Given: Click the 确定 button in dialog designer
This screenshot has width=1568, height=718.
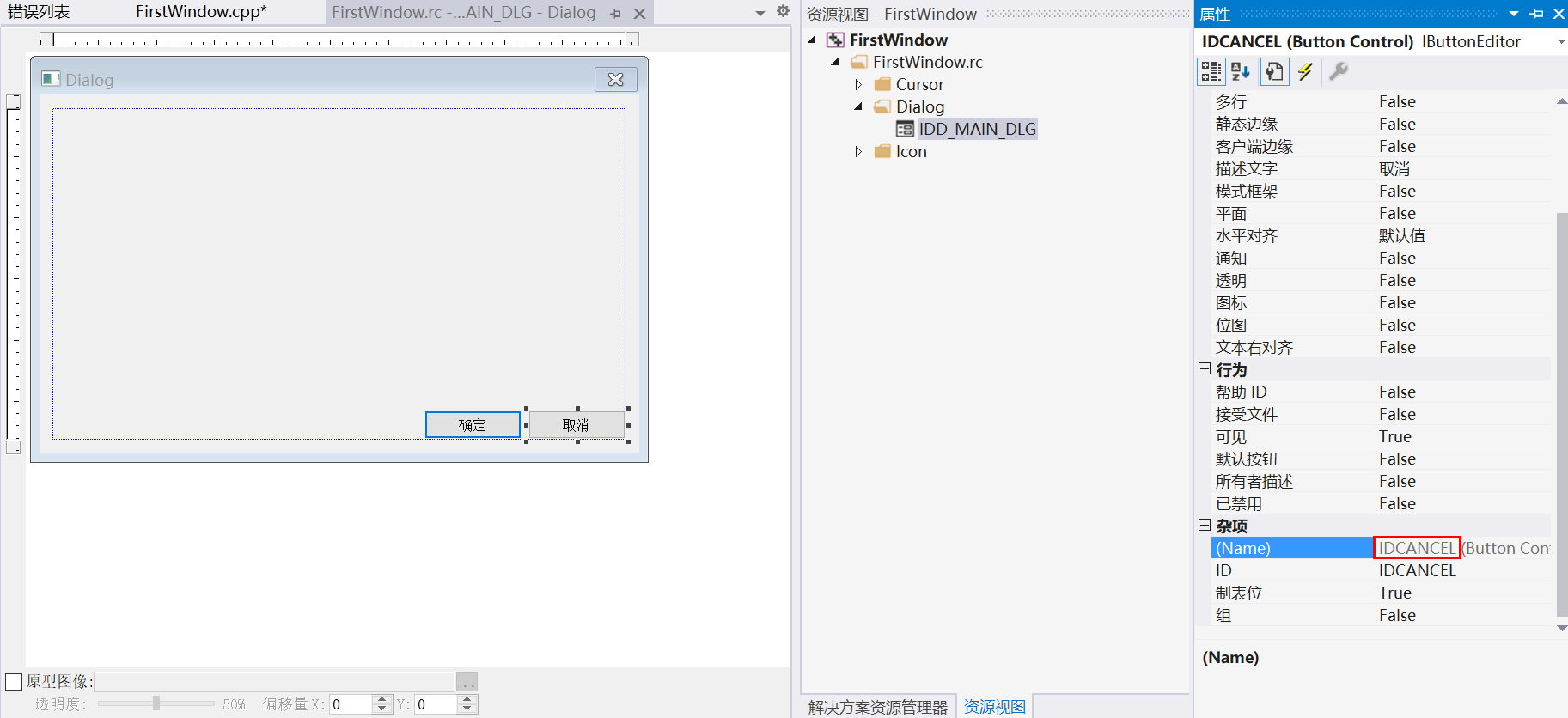Looking at the screenshot, I should coord(473,425).
